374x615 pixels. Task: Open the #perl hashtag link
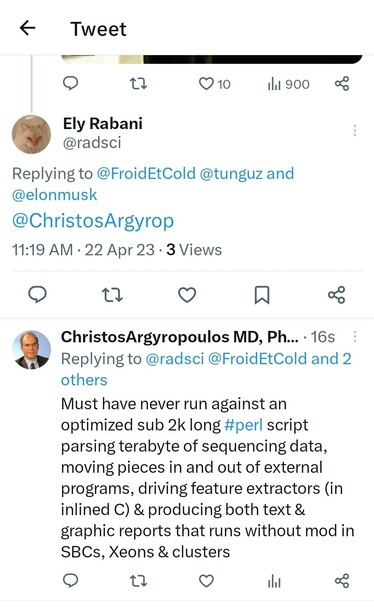243,425
